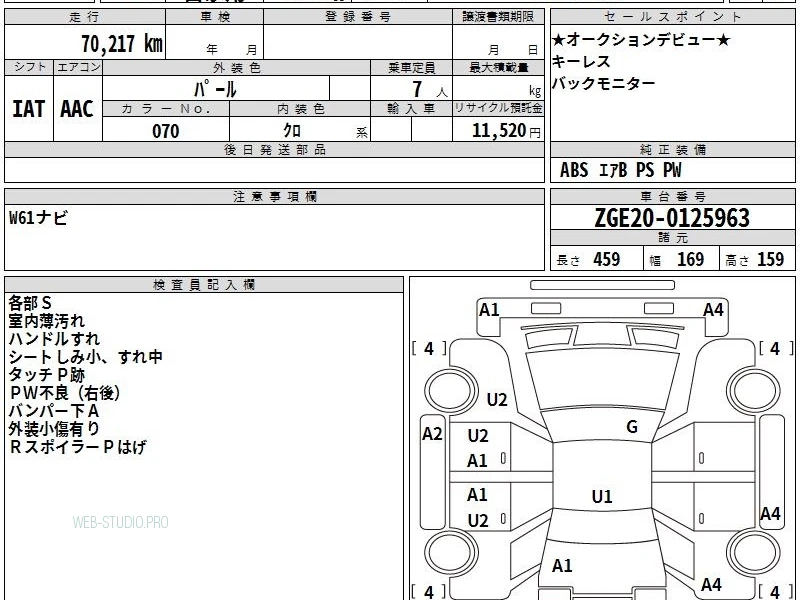Select the color number 070
This screenshot has width=800, height=600.
166,131
